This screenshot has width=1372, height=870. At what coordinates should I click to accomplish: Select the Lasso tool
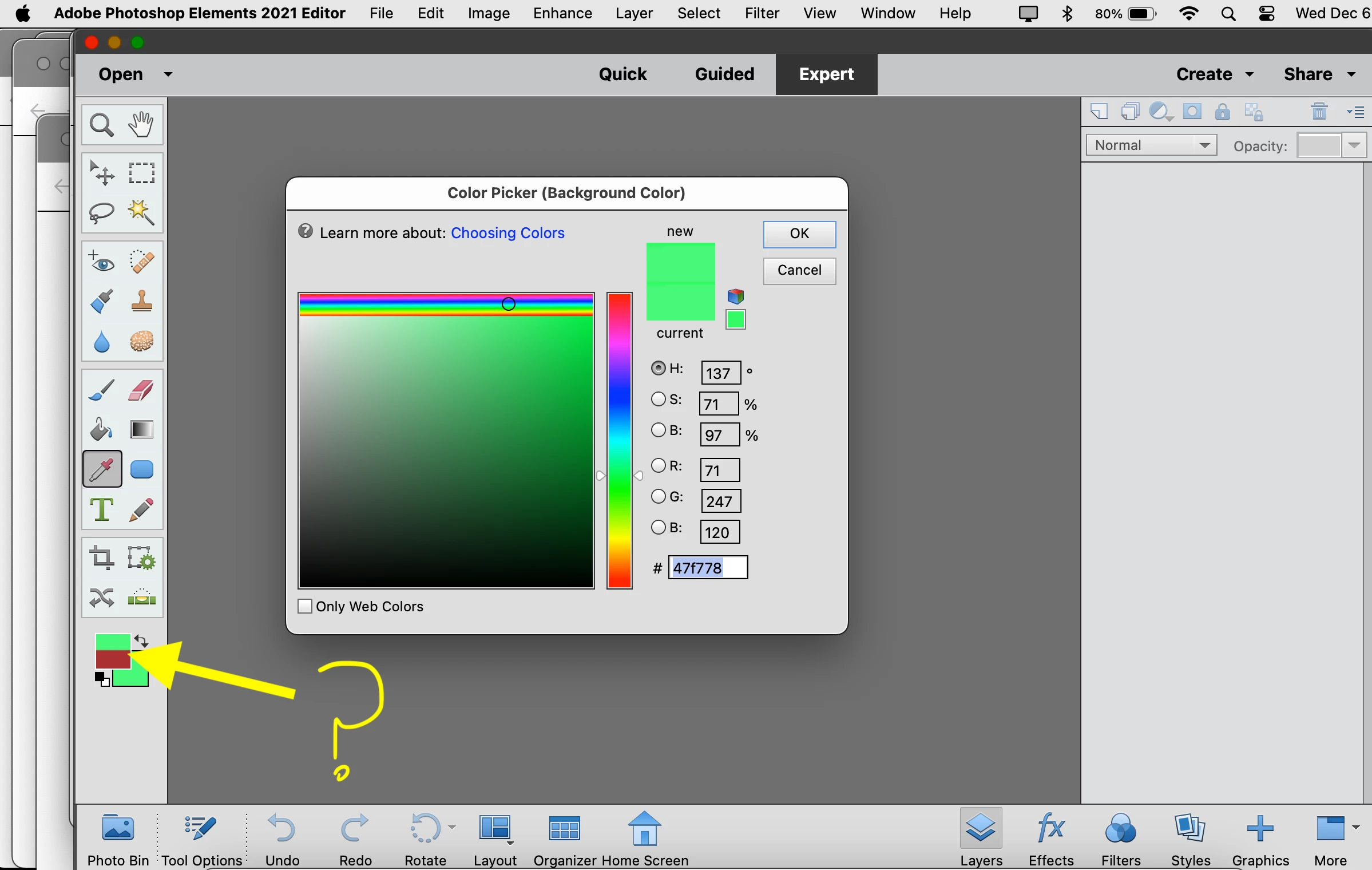click(102, 213)
